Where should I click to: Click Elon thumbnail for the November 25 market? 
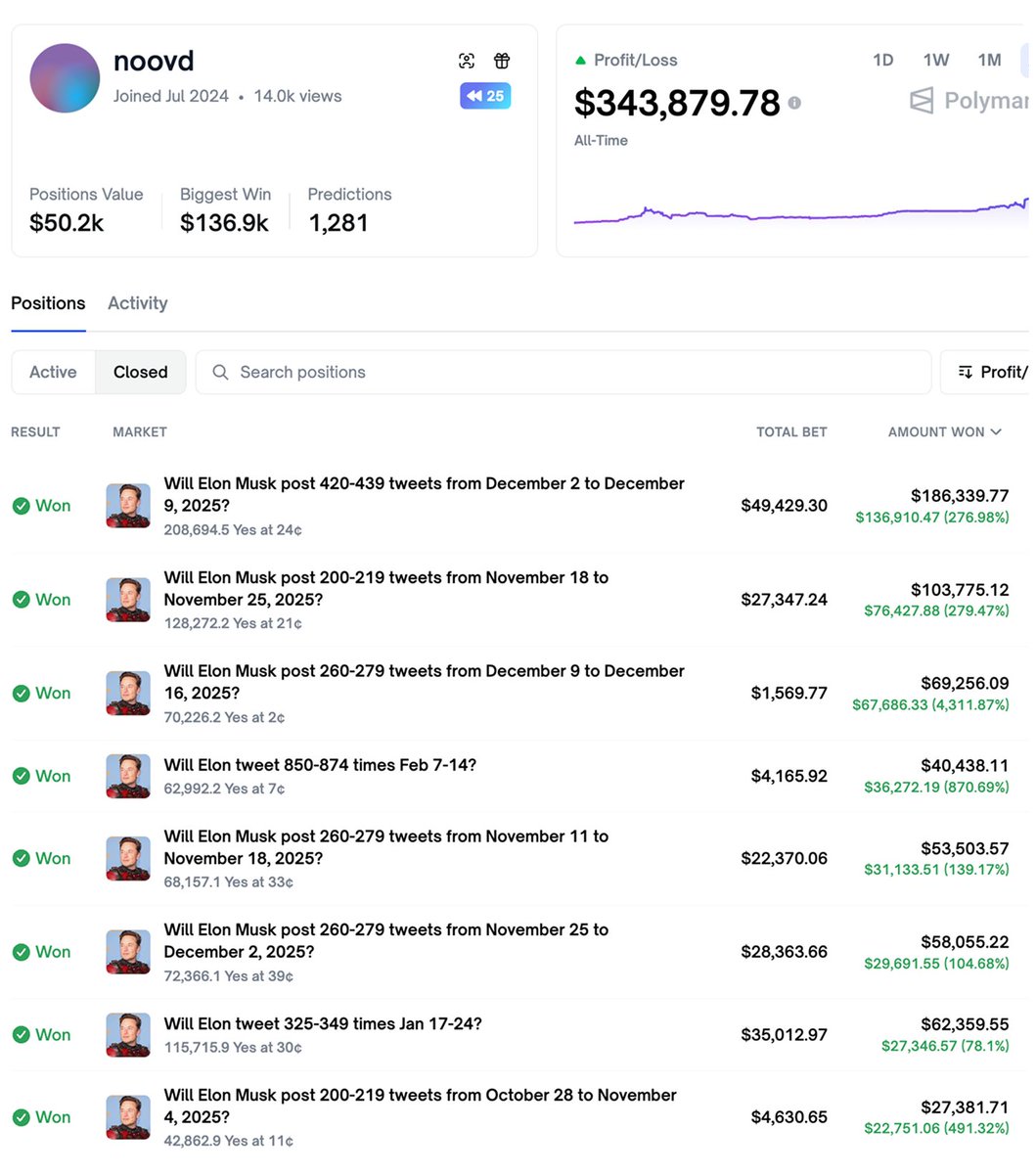pyautogui.click(x=128, y=952)
